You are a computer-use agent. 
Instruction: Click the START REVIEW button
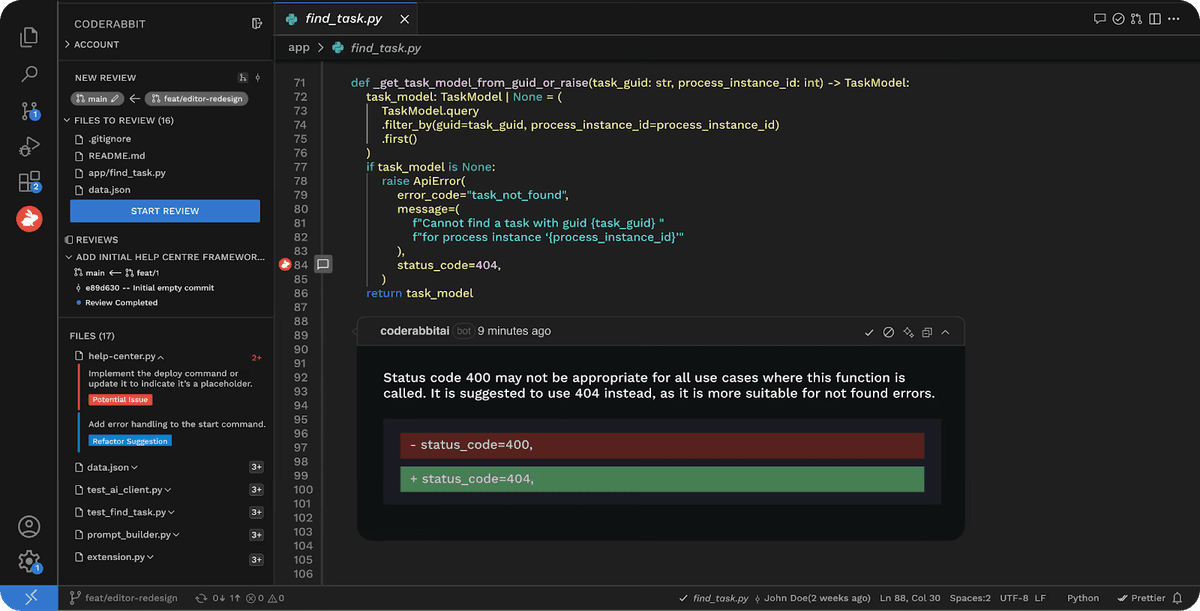[x=165, y=211]
